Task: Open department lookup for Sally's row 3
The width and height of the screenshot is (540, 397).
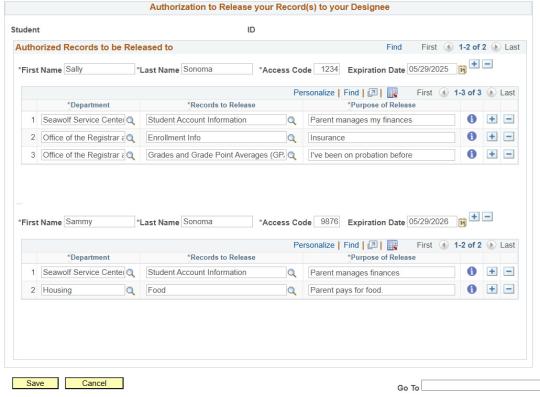Action: coord(130,156)
